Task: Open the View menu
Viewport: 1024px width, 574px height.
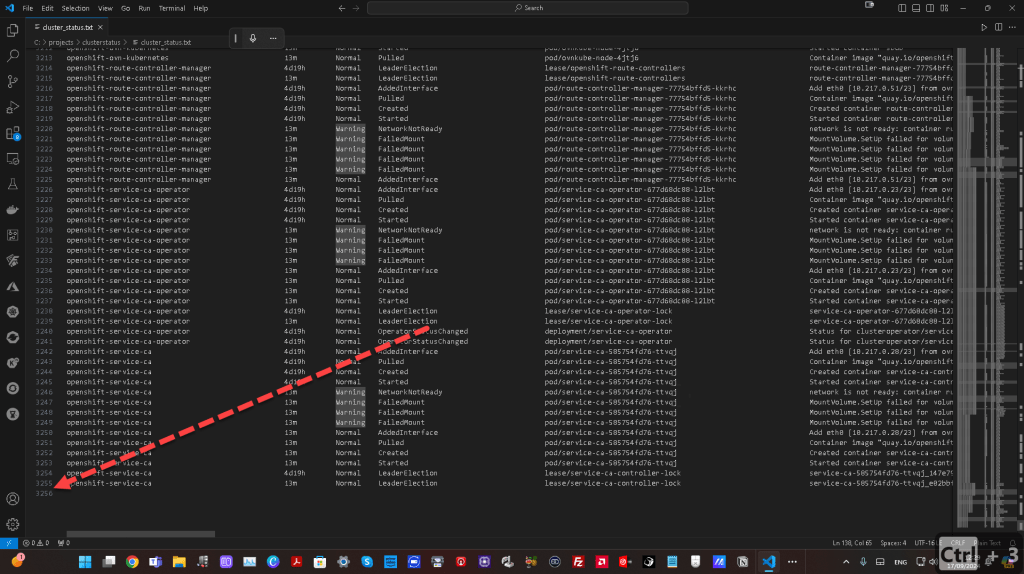Action: click(x=105, y=8)
